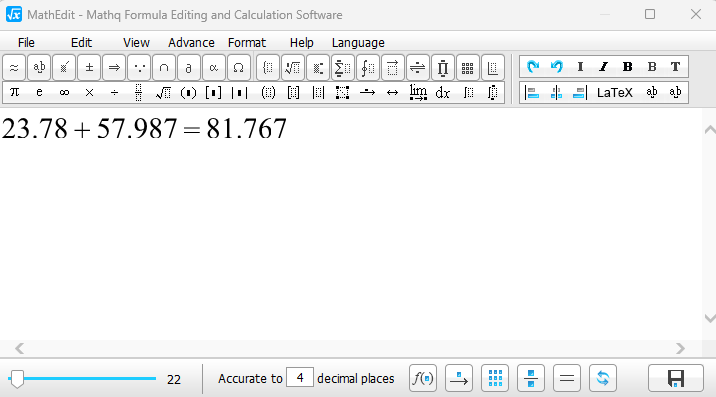Toggle light outlined B style
The image size is (716, 397).
(x=652, y=67)
